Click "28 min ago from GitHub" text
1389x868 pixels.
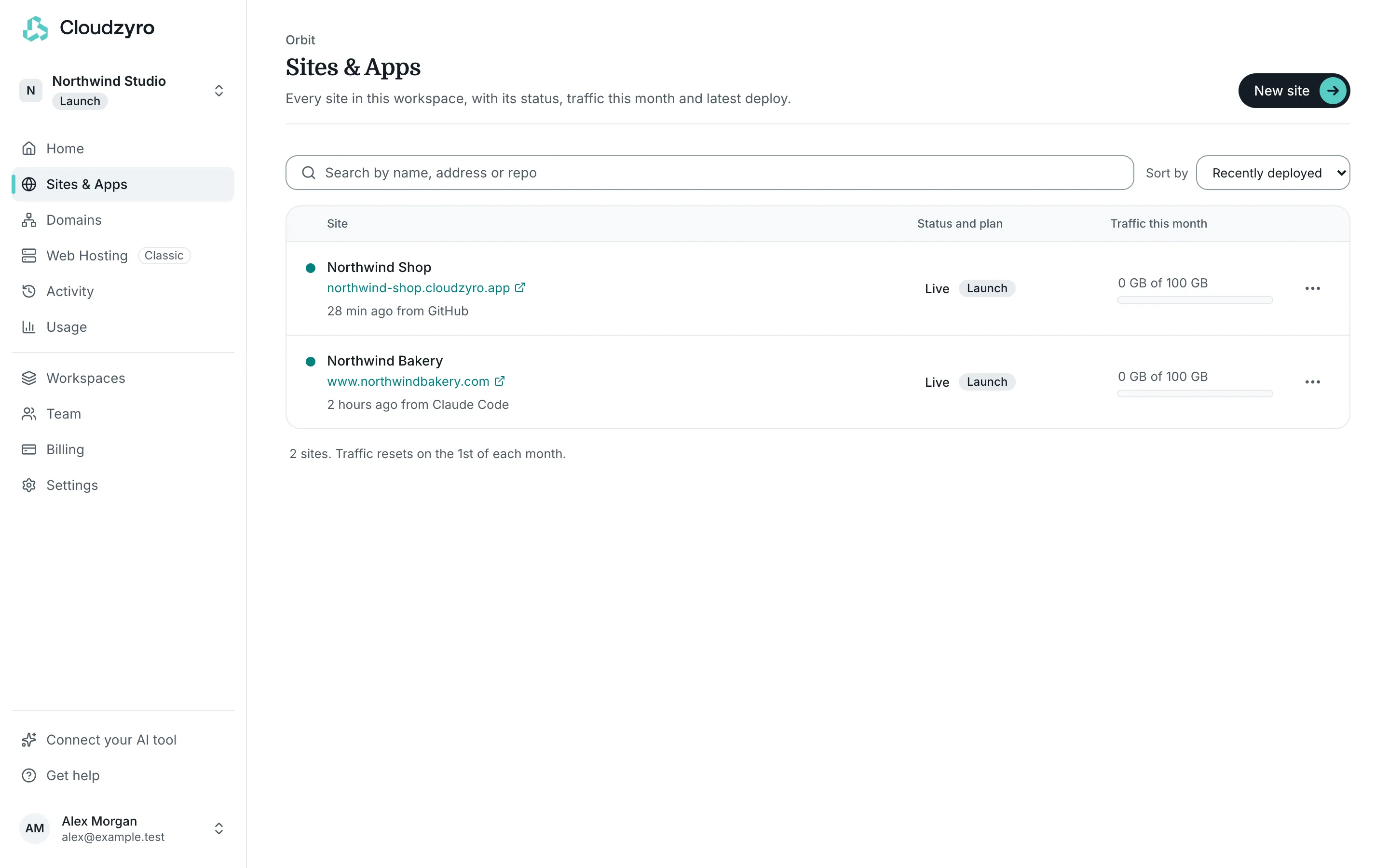pos(397,311)
